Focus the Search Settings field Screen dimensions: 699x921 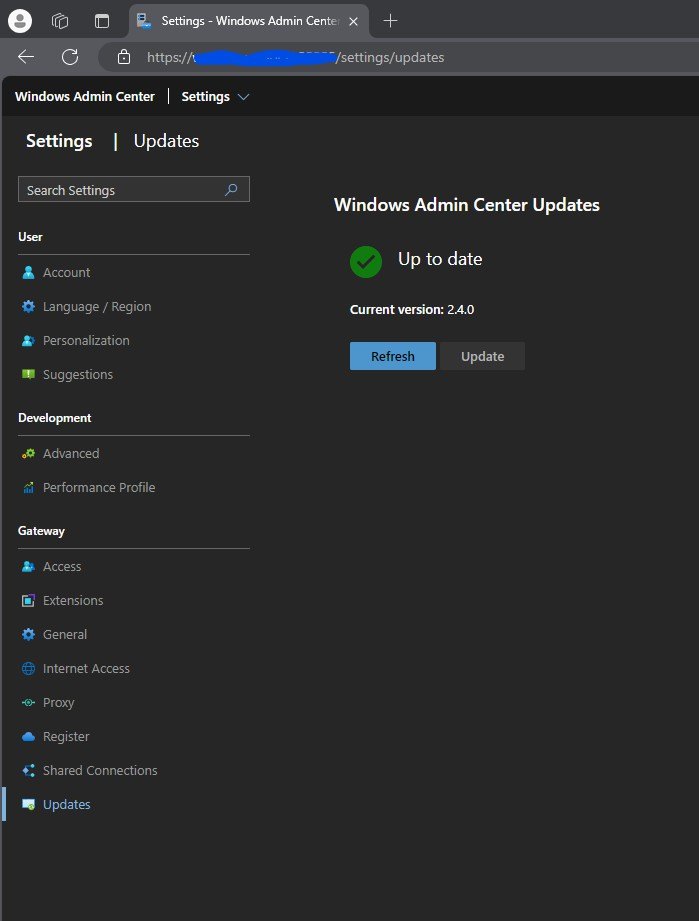(134, 189)
